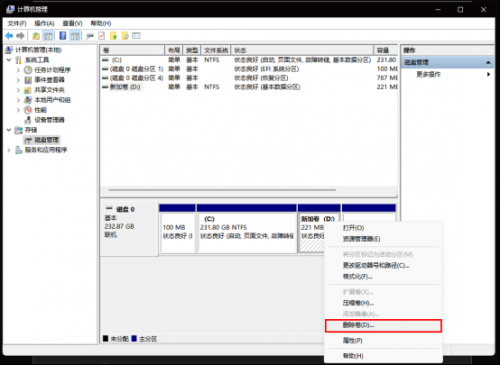Click the 磁盘 0 disk label panel
The image size is (500, 365).
point(129,229)
